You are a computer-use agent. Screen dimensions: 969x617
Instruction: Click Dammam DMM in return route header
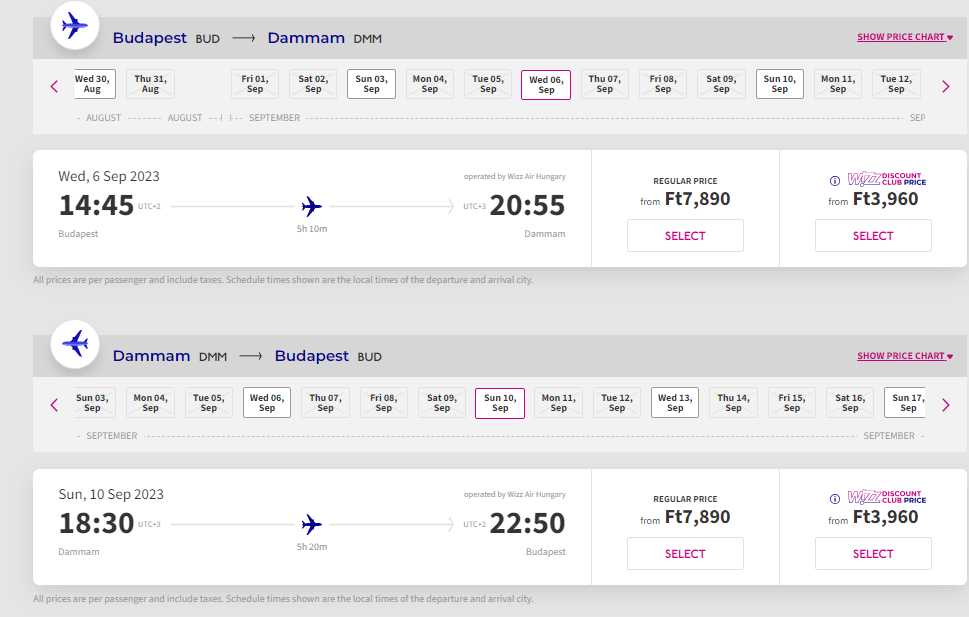(170, 357)
